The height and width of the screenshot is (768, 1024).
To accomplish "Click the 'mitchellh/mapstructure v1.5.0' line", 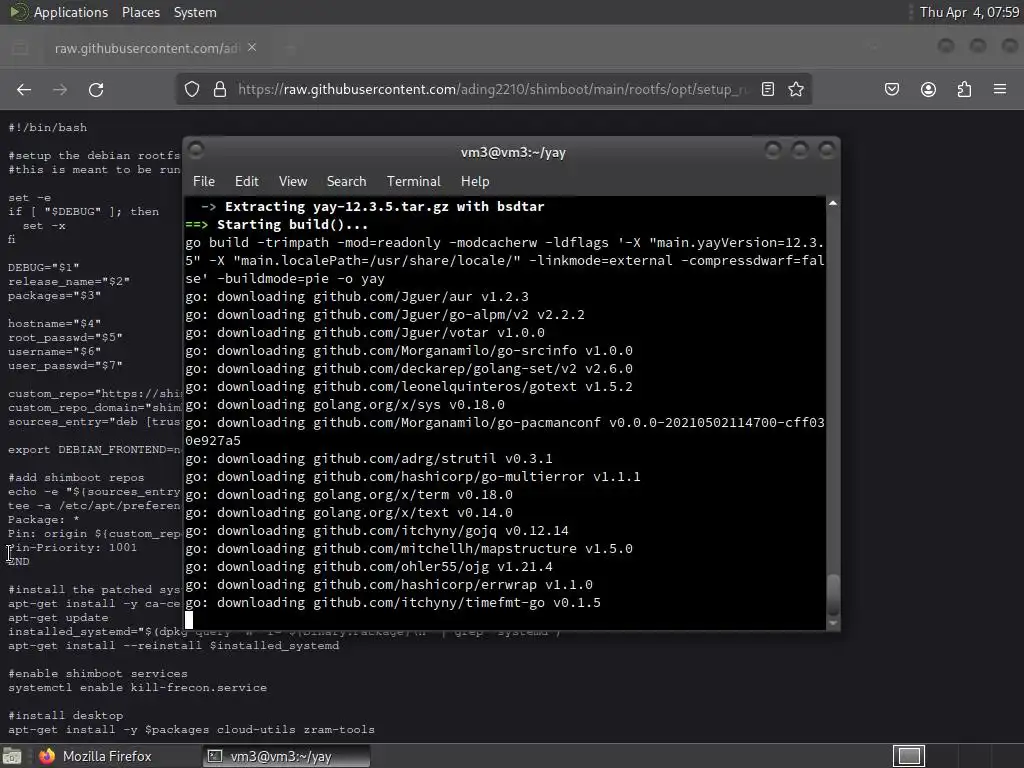I will (x=409, y=549).
